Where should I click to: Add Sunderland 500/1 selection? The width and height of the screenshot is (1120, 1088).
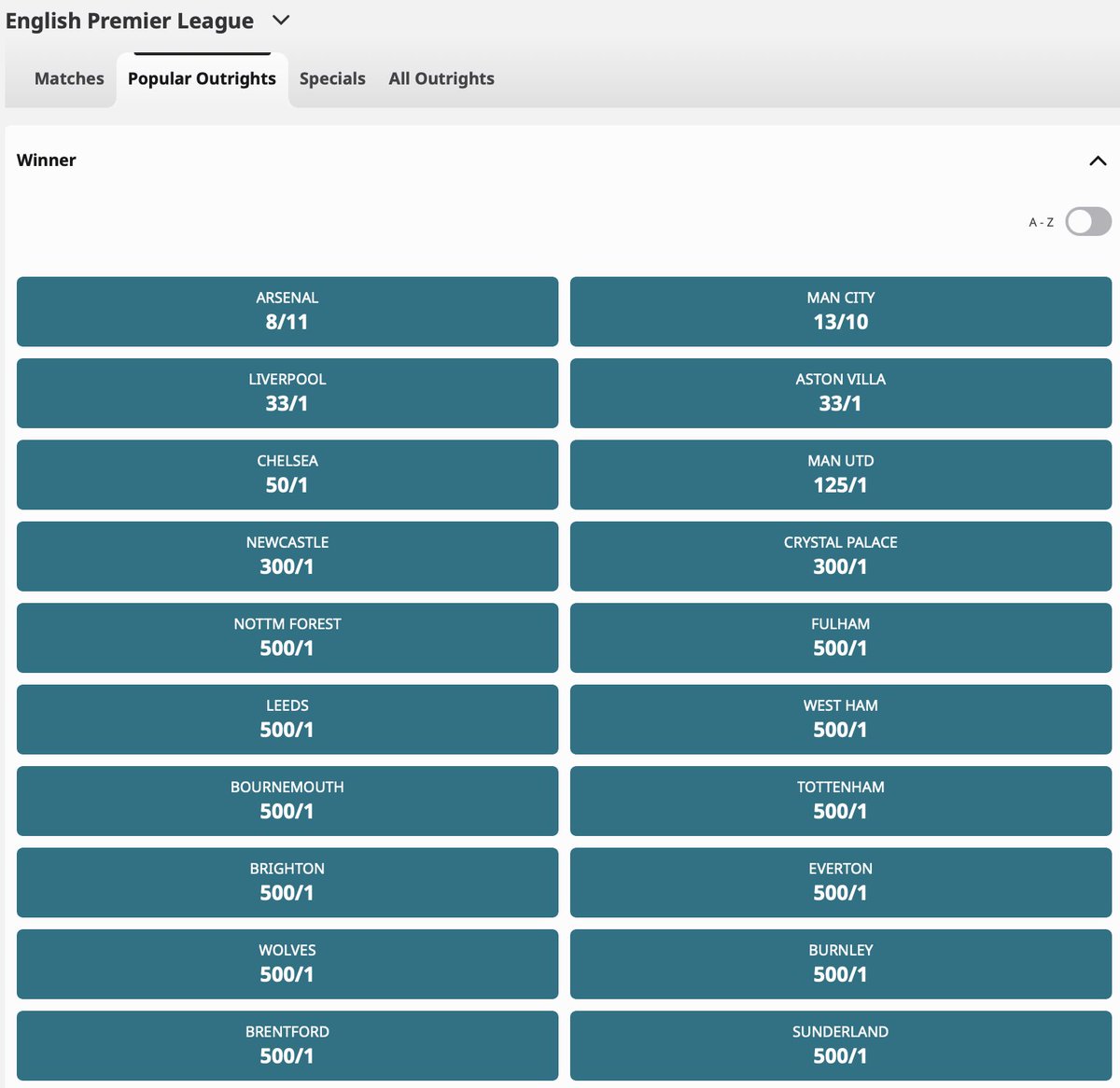(x=841, y=1046)
